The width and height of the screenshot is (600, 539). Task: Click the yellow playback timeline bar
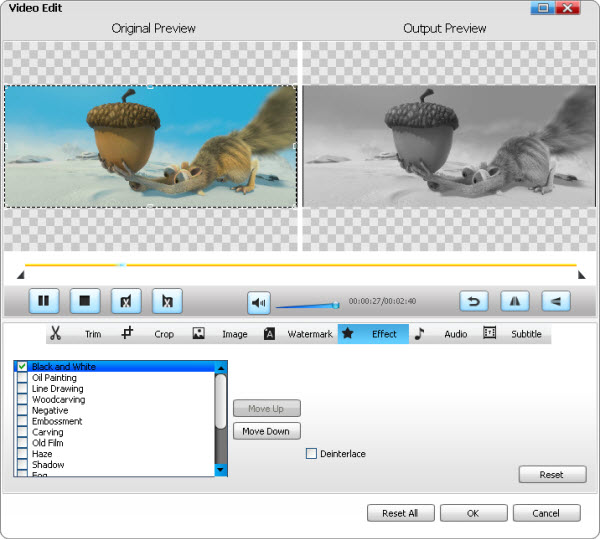pyautogui.click(x=301, y=265)
